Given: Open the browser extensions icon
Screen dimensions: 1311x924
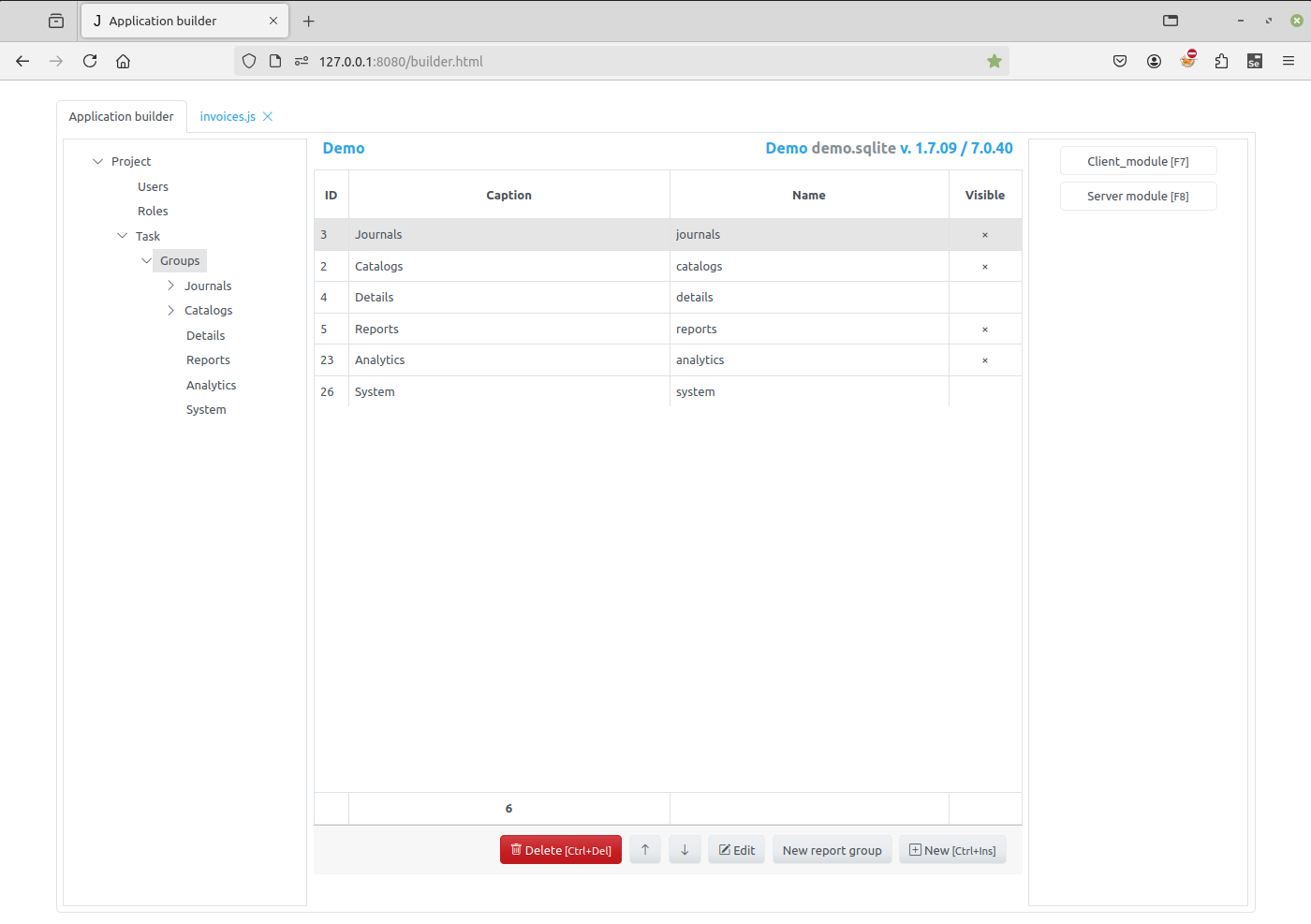Looking at the screenshot, I should tap(1221, 61).
